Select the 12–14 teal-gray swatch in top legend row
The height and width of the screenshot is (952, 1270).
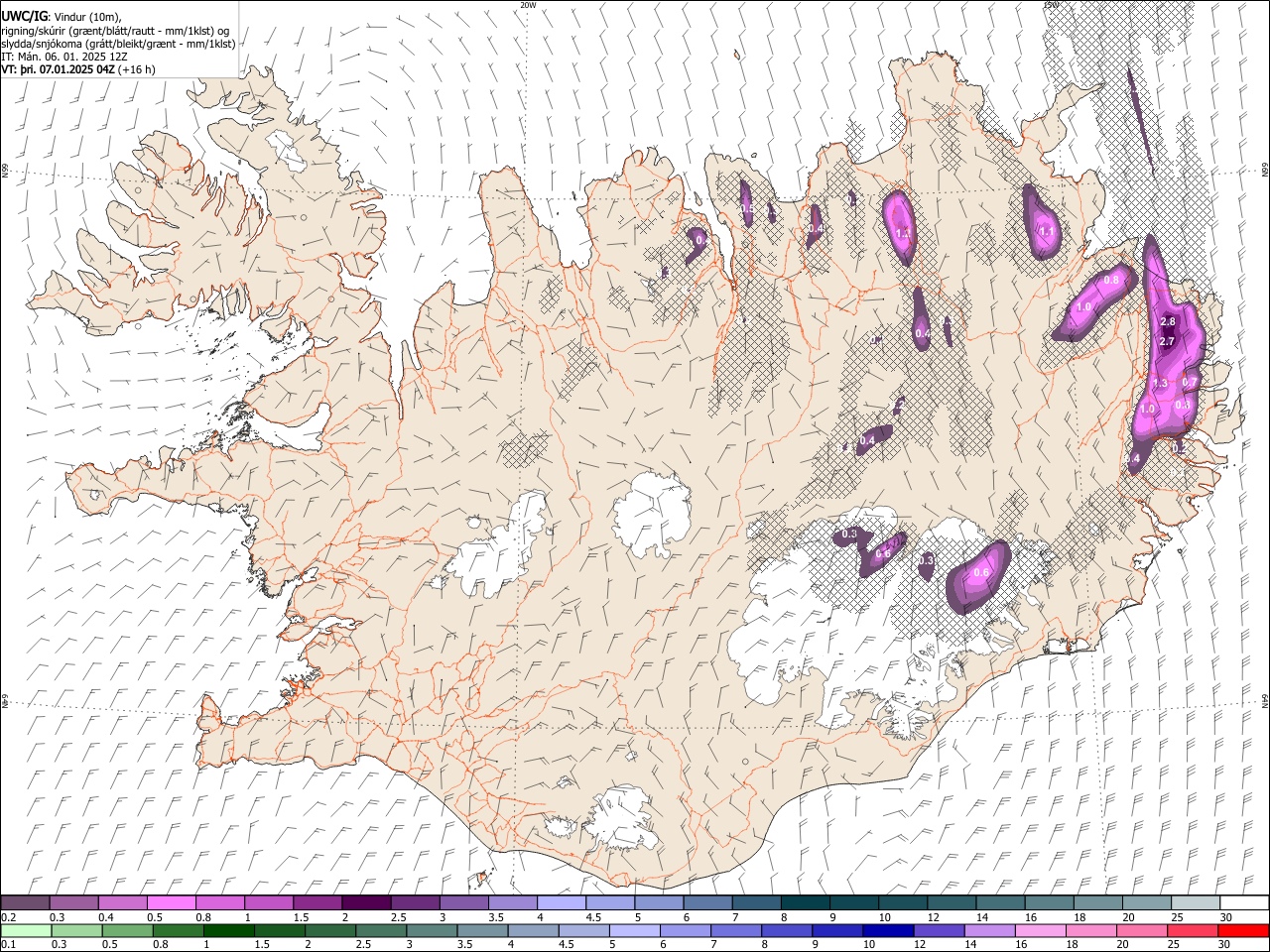pyautogui.click(x=952, y=903)
